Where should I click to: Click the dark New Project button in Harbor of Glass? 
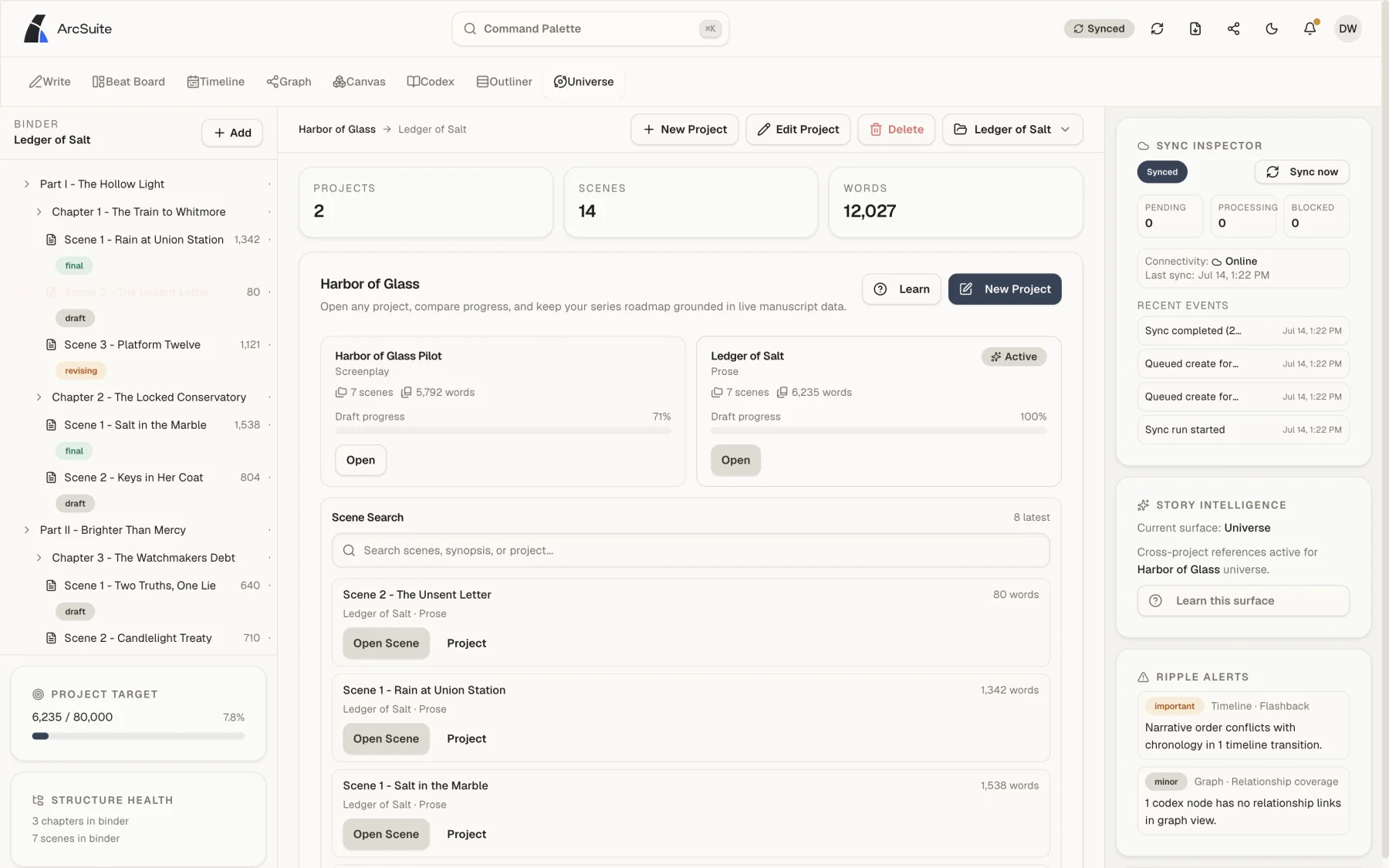pyautogui.click(x=1005, y=289)
